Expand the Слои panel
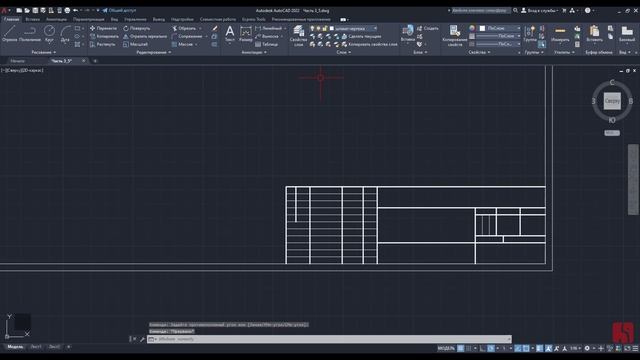Image resolution: width=640 pixels, height=360 pixels. tap(344, 52)
